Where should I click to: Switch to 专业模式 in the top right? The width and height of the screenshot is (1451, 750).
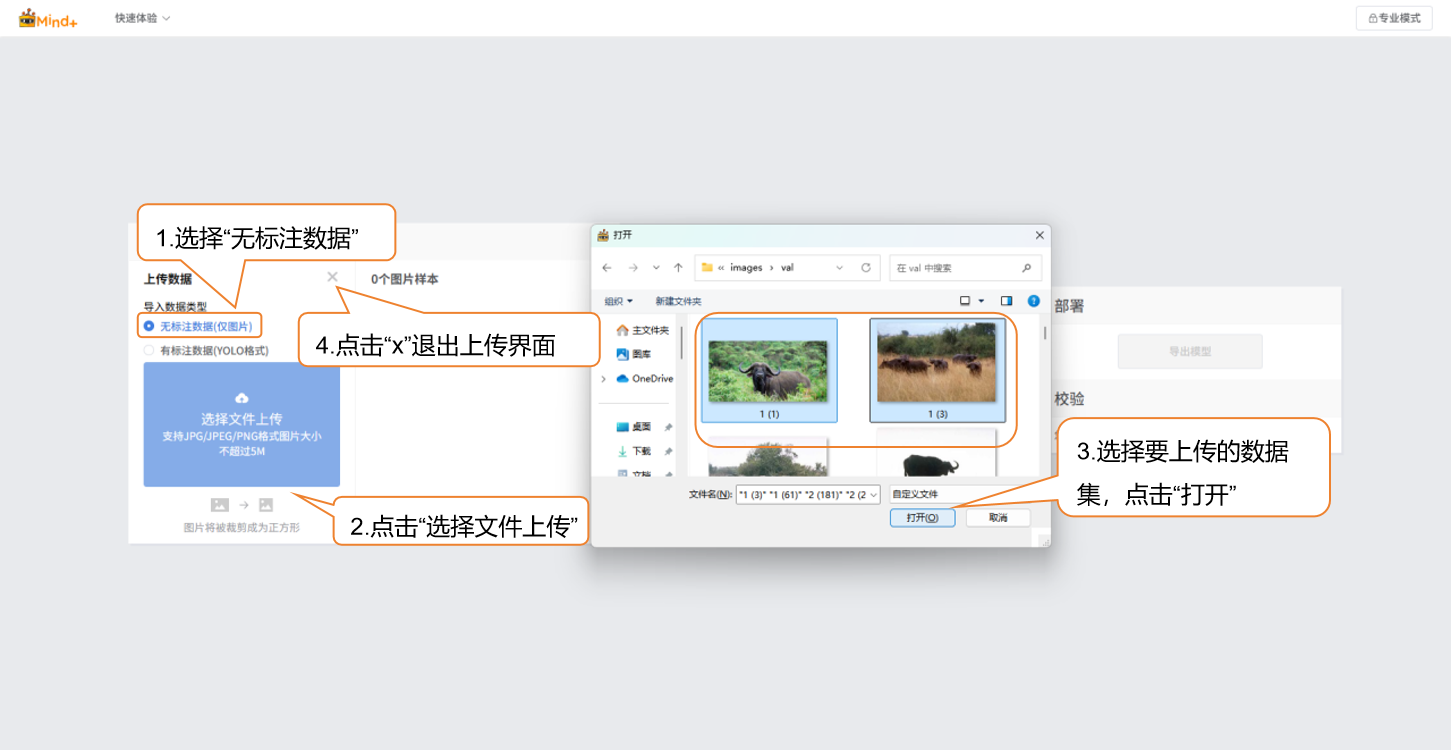(x=1393, y=18)
